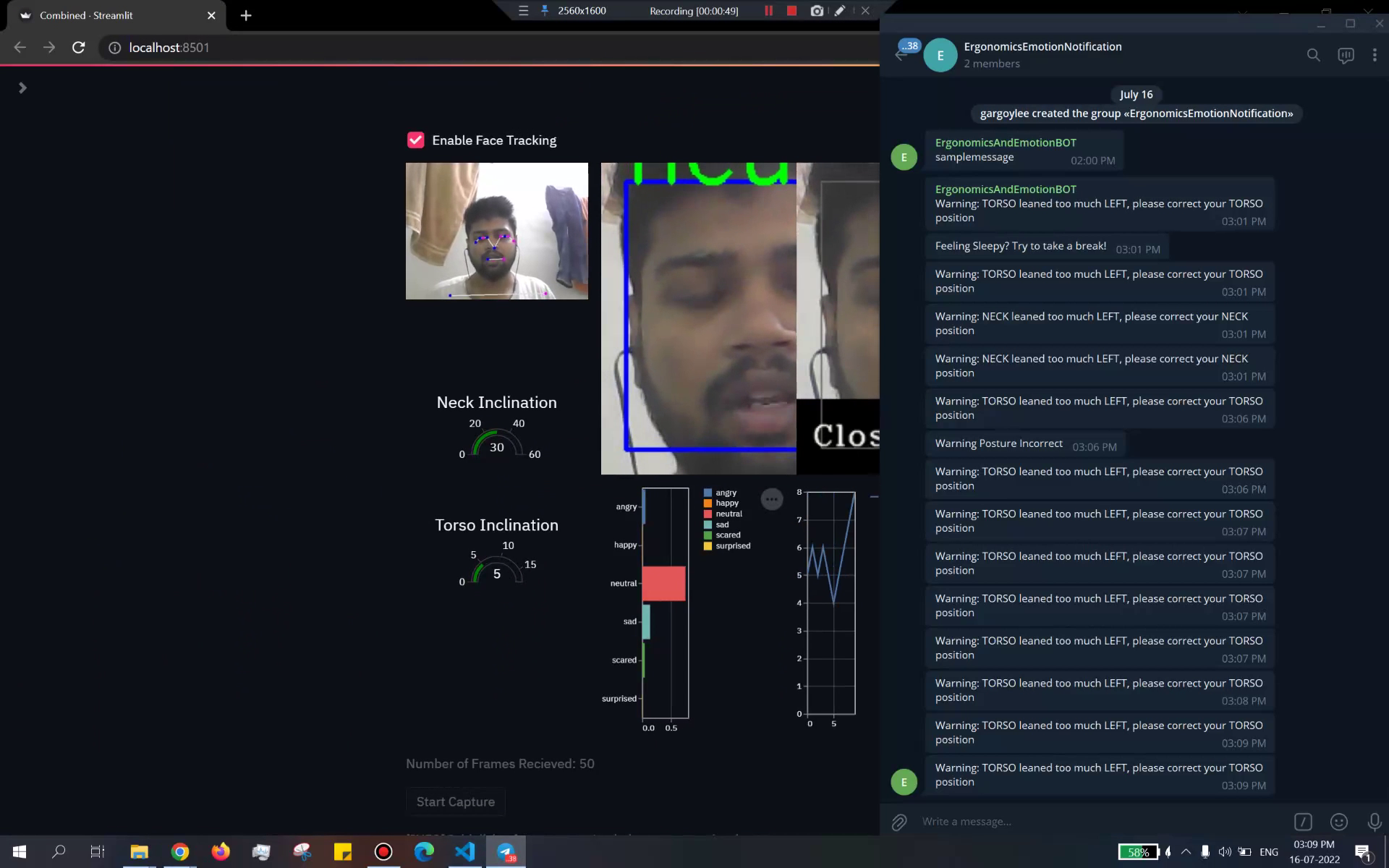The width and height of the screenshot is (1389, 868).
Task: Select the annotation pencil tool in recorder
Action: (839, 11)
